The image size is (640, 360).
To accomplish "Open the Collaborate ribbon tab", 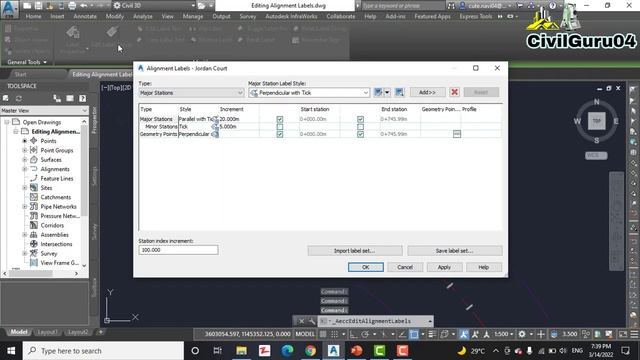I will (340, 16).
